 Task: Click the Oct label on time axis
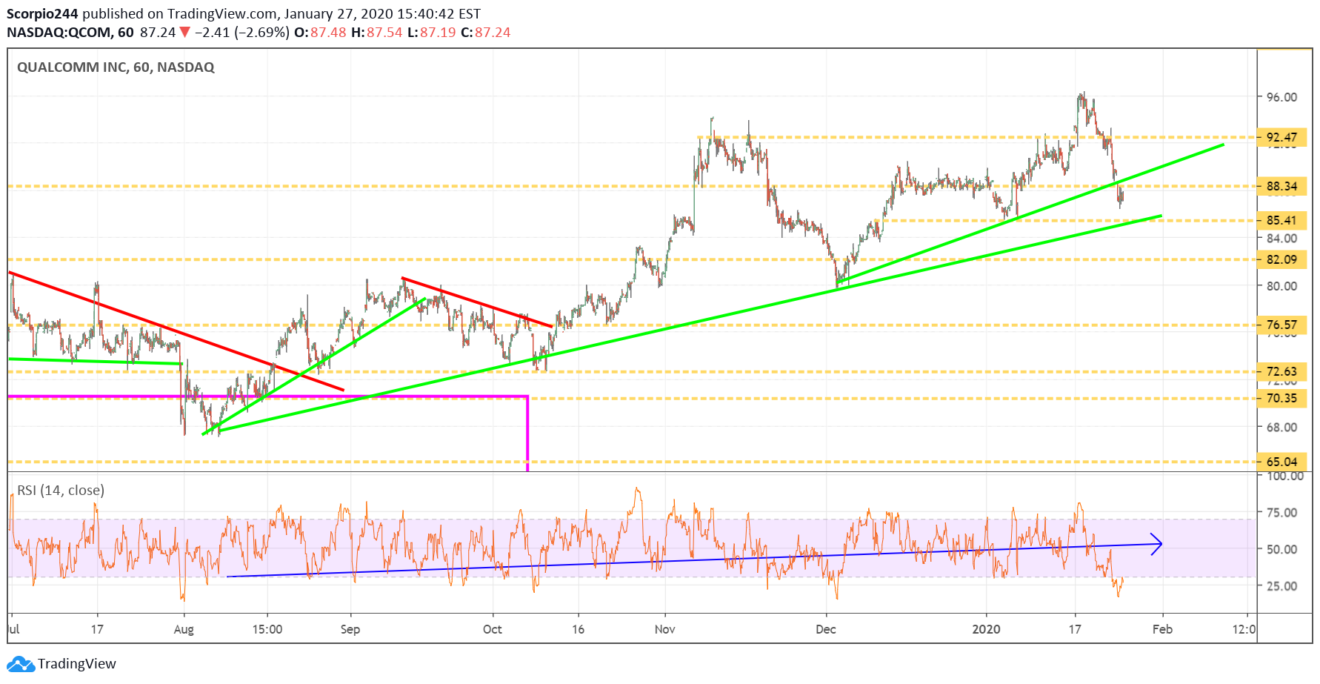pos(493,632)
